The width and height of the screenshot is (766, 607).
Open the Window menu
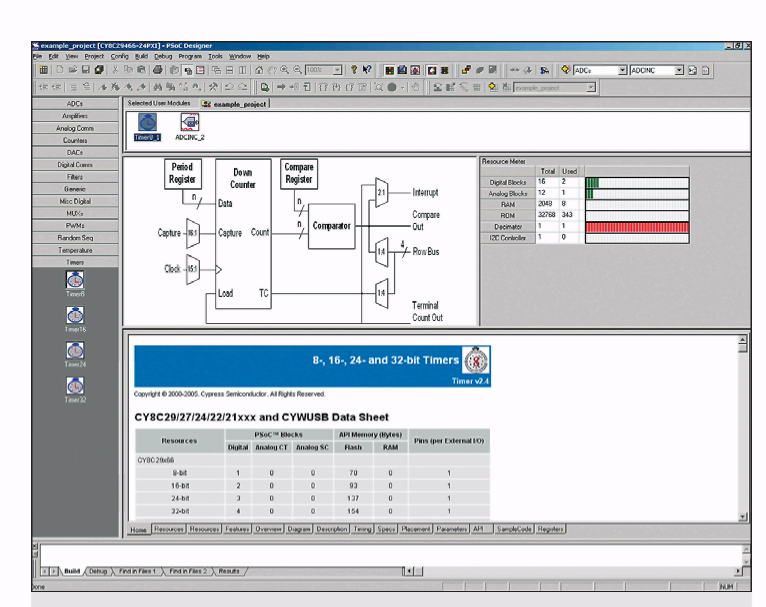point(240,57)
